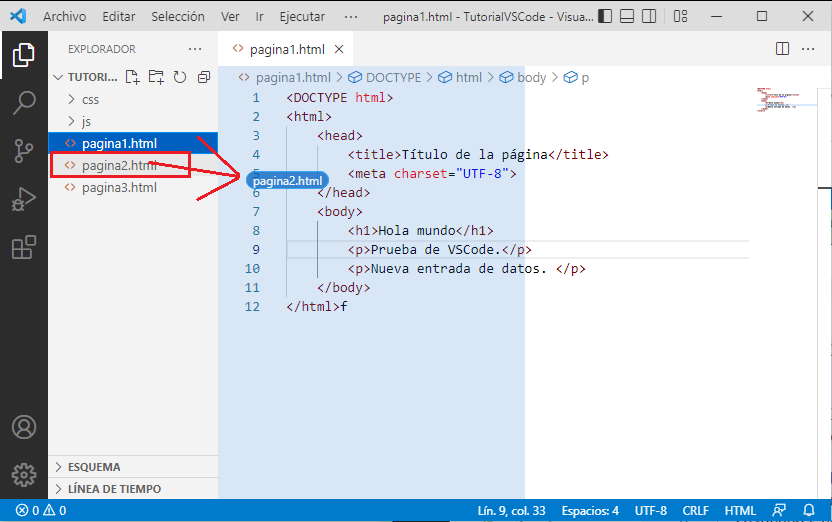Open the Ejecutar menu
Image resolution: width=832 pixels, height=522 pixels.
pyautogui.click(x=302, y=16)
